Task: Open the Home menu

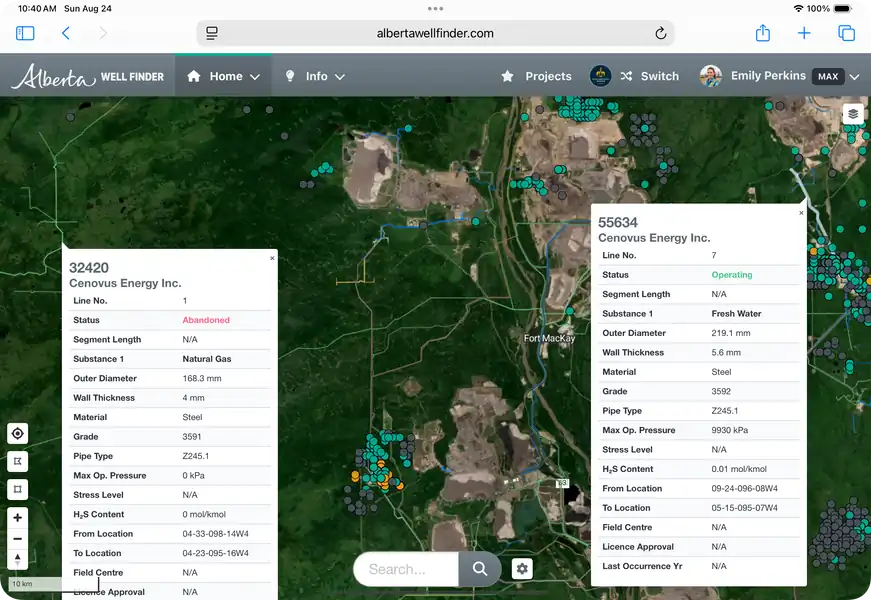Action: pyautogui.click(x=223, y=76)
